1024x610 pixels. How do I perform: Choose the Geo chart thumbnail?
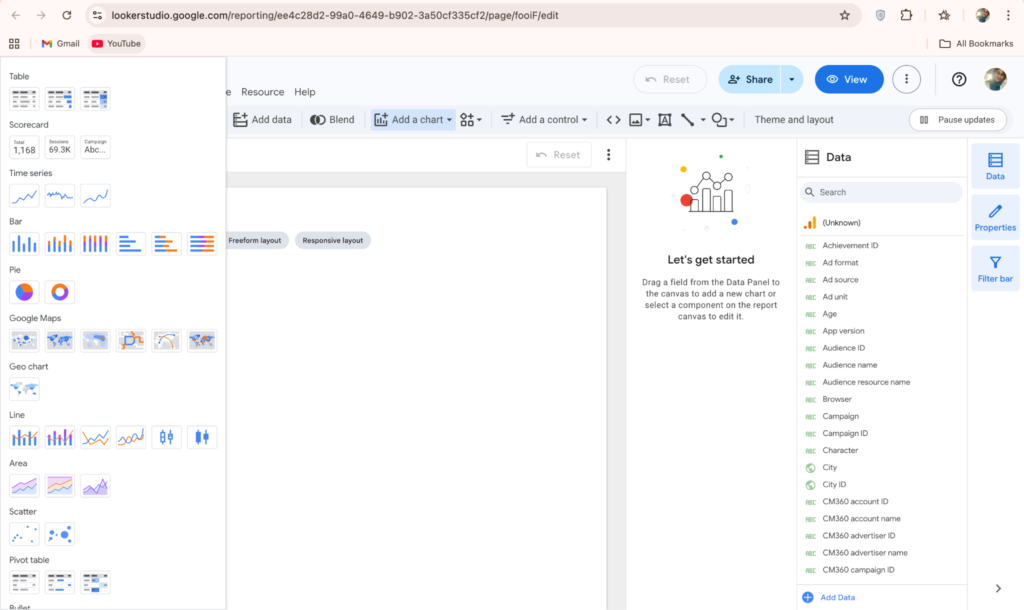[x=24, y=389]
